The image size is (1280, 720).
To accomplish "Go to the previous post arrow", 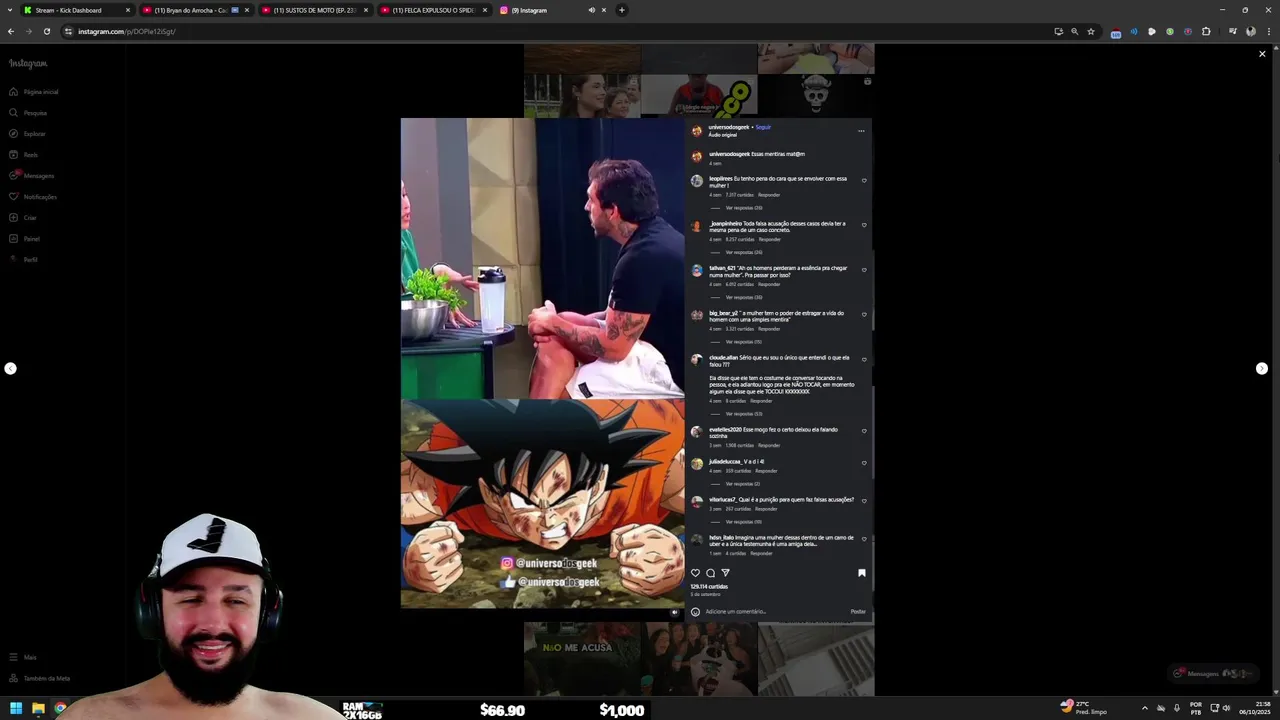I will coord(10,369).
